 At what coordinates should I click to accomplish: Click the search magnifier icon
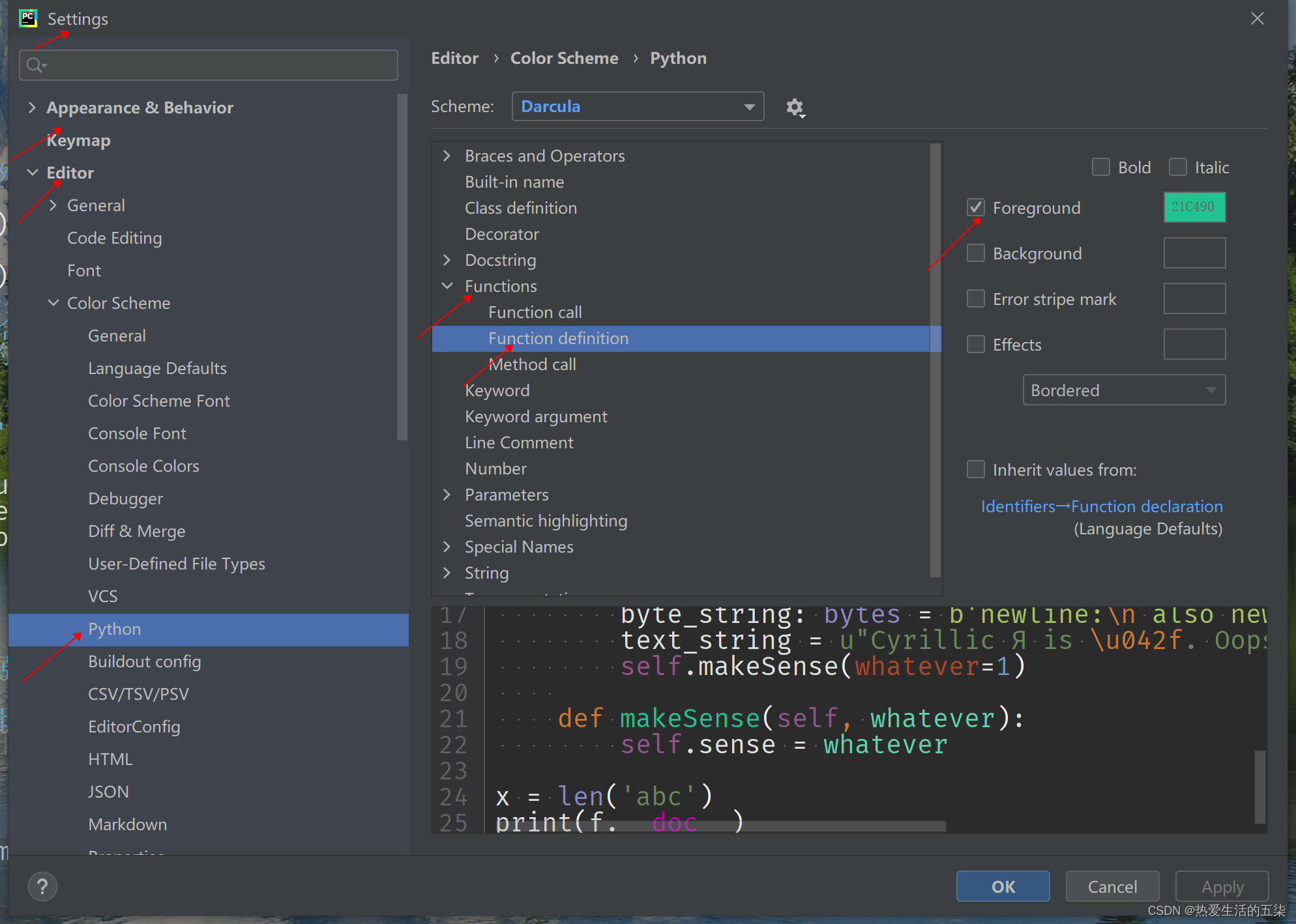(x=36, y=65)
